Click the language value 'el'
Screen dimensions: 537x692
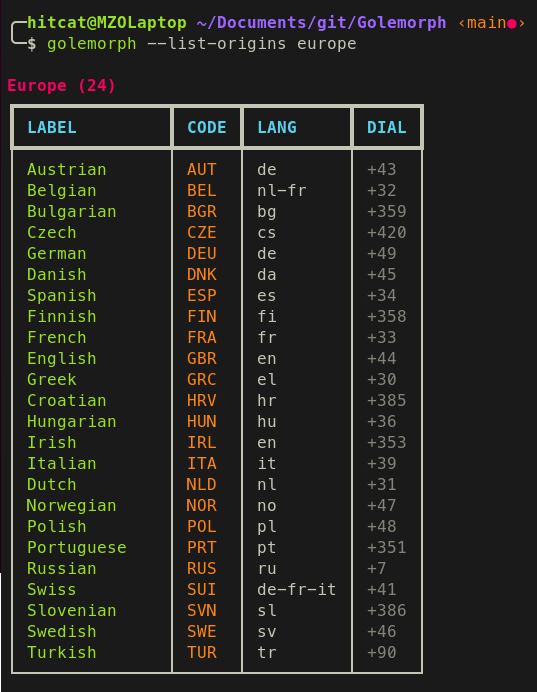(x=267, y=380)
